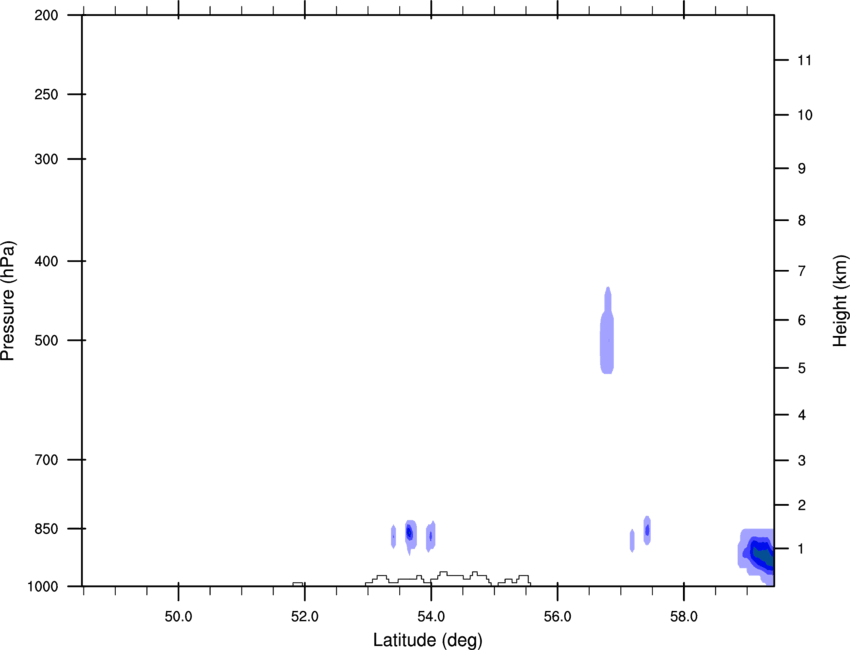The height and width of the screenshot is (650, 850).
Task: Select the 200 pressure tick label
Action: (47, 15)
